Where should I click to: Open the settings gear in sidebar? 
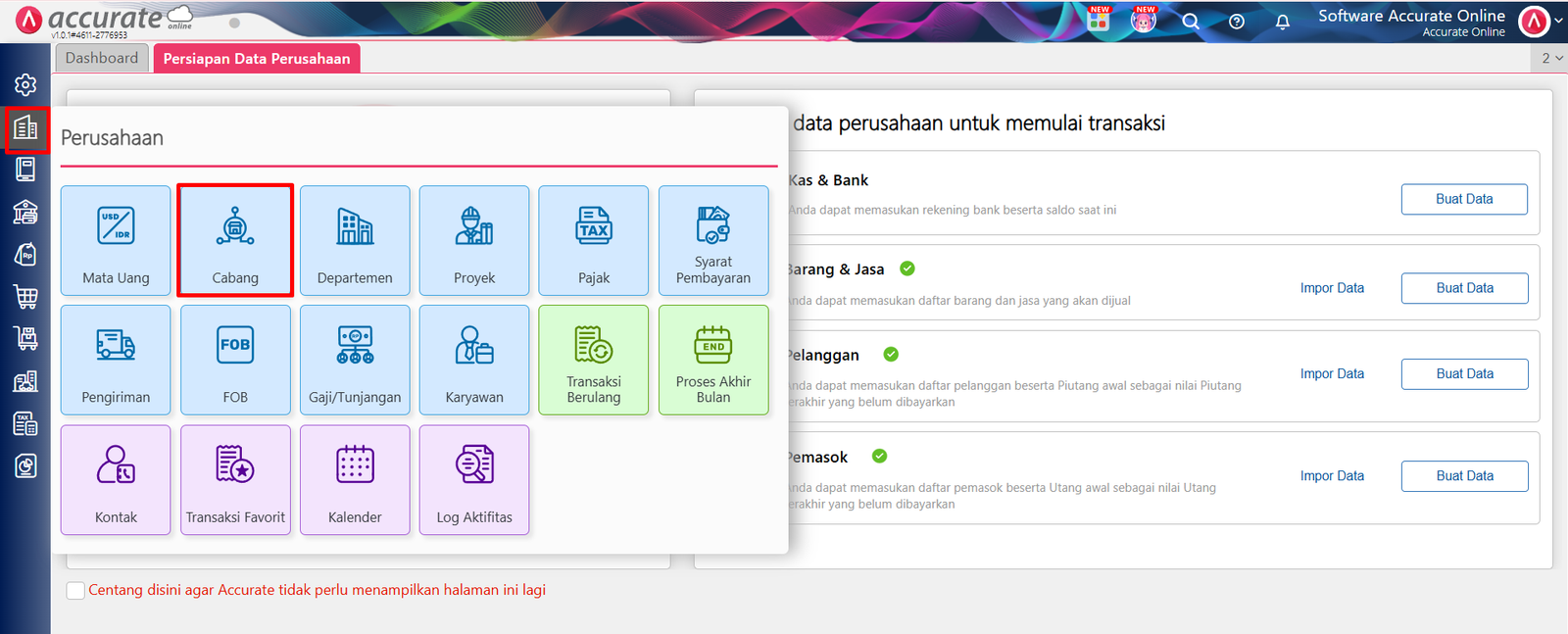(x=25, y=85)
